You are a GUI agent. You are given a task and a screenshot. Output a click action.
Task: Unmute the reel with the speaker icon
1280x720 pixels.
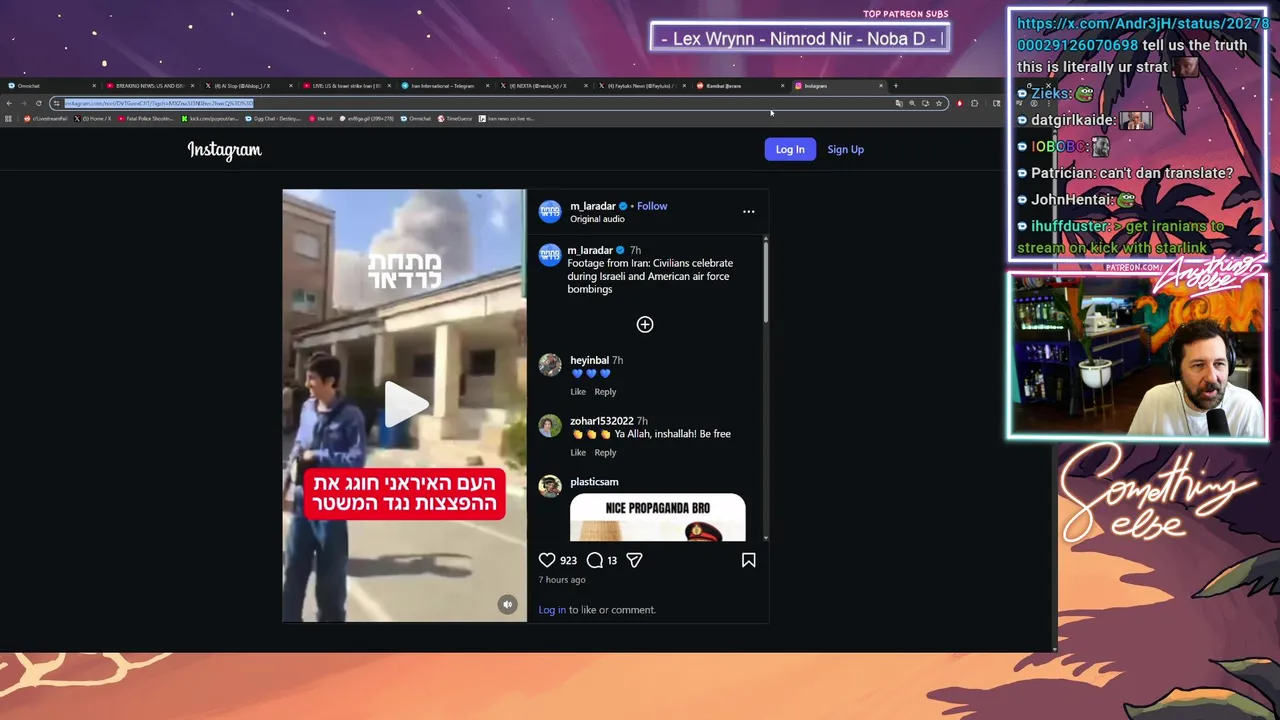507,604
